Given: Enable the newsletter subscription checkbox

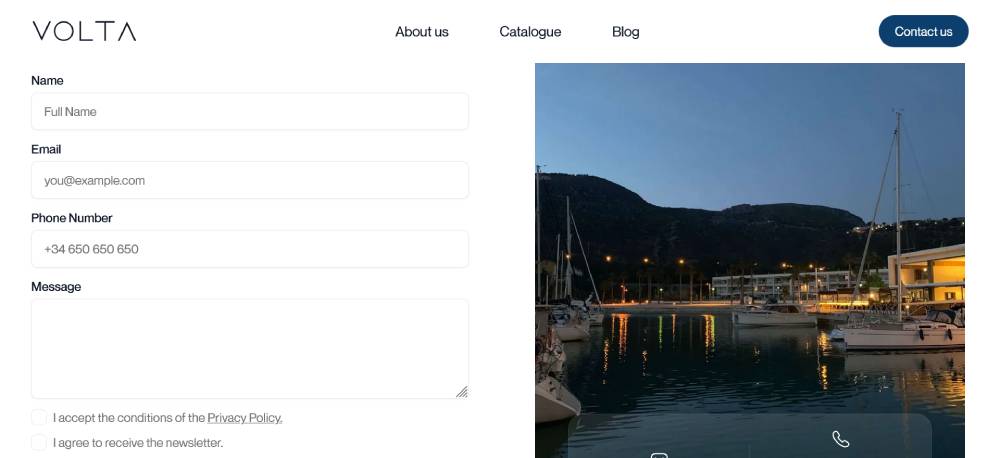Looking at the screenshot, I should click(39, 443).
